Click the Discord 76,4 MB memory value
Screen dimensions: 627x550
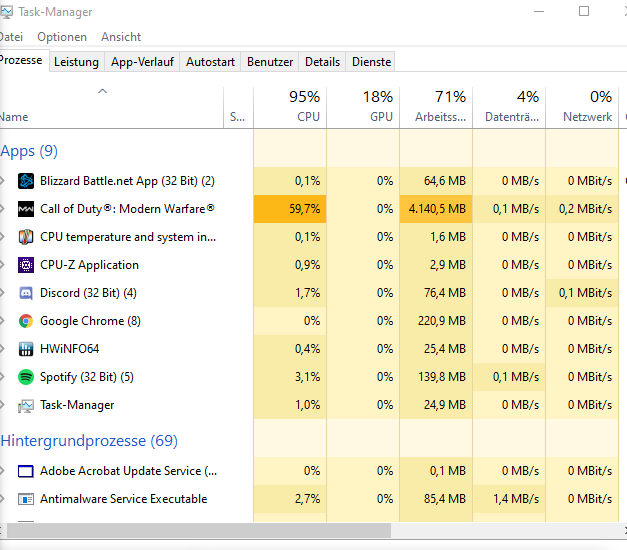click(x=445, y=293)
